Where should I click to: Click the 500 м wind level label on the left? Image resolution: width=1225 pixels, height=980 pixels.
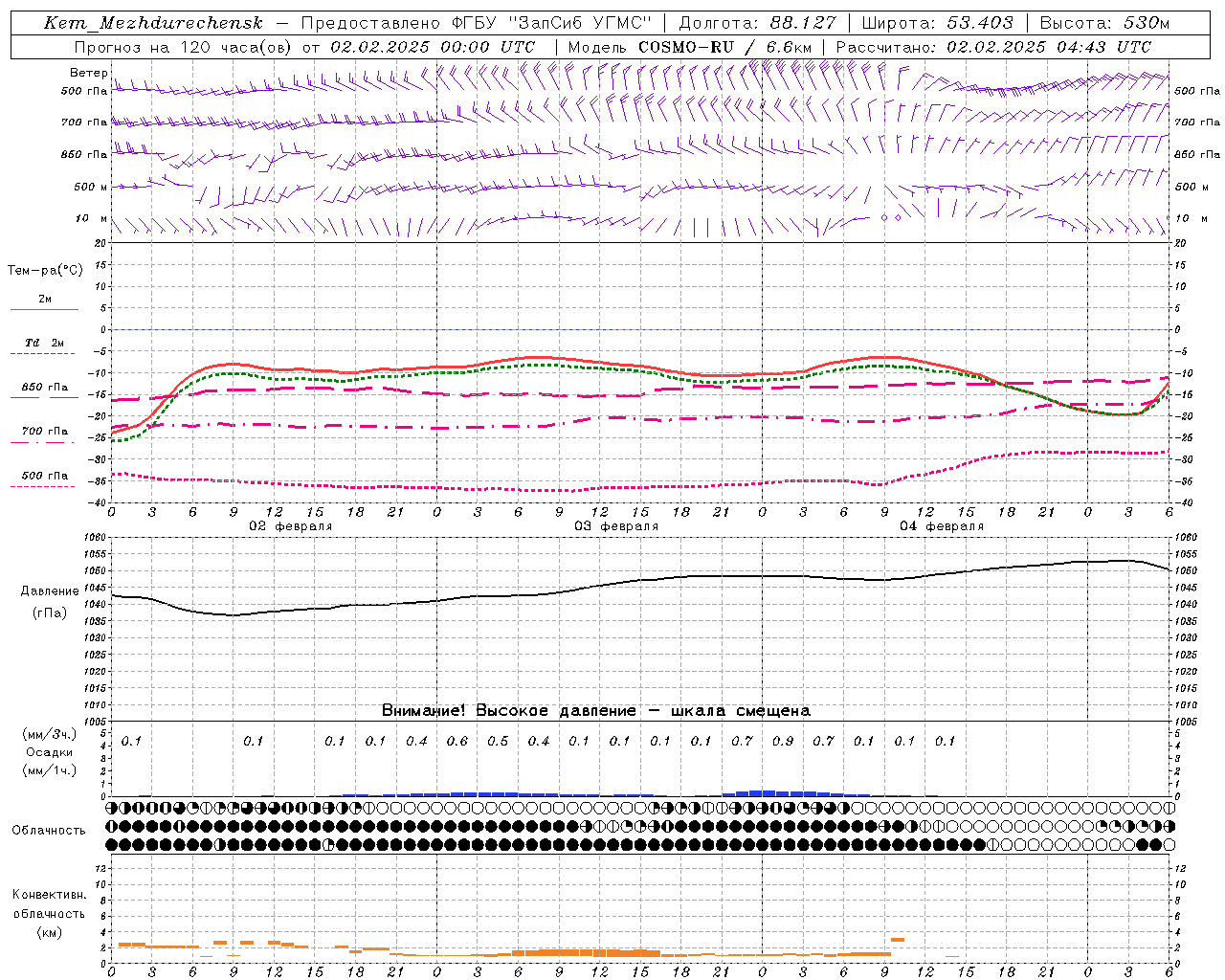coord(91,187)
